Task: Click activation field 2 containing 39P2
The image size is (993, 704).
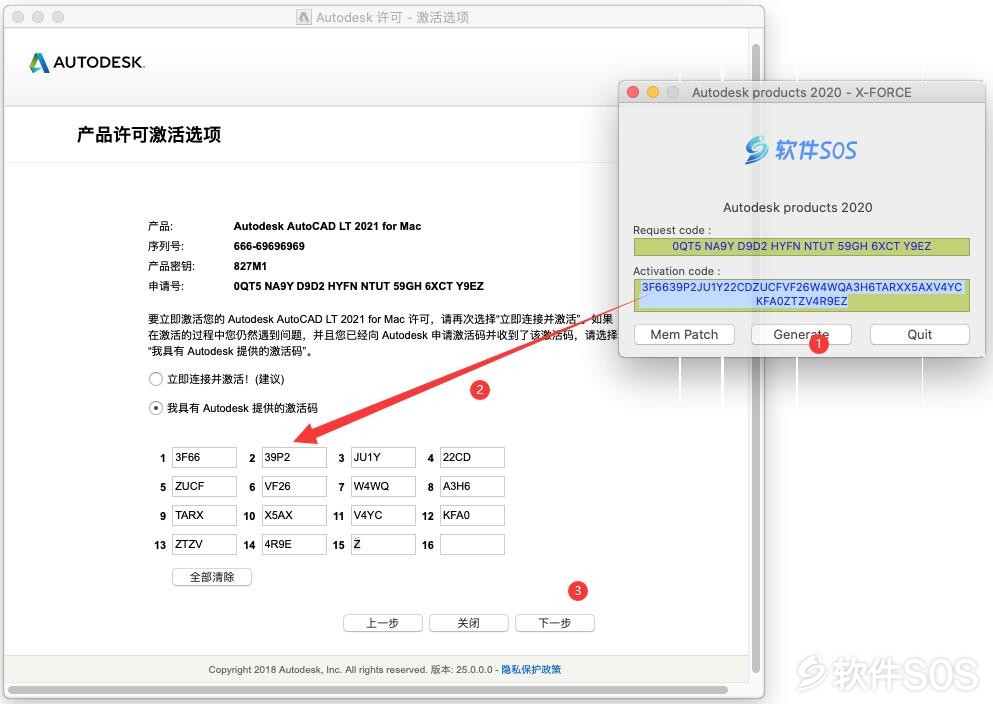Action: pyautogui.click(x=294, y=457)
